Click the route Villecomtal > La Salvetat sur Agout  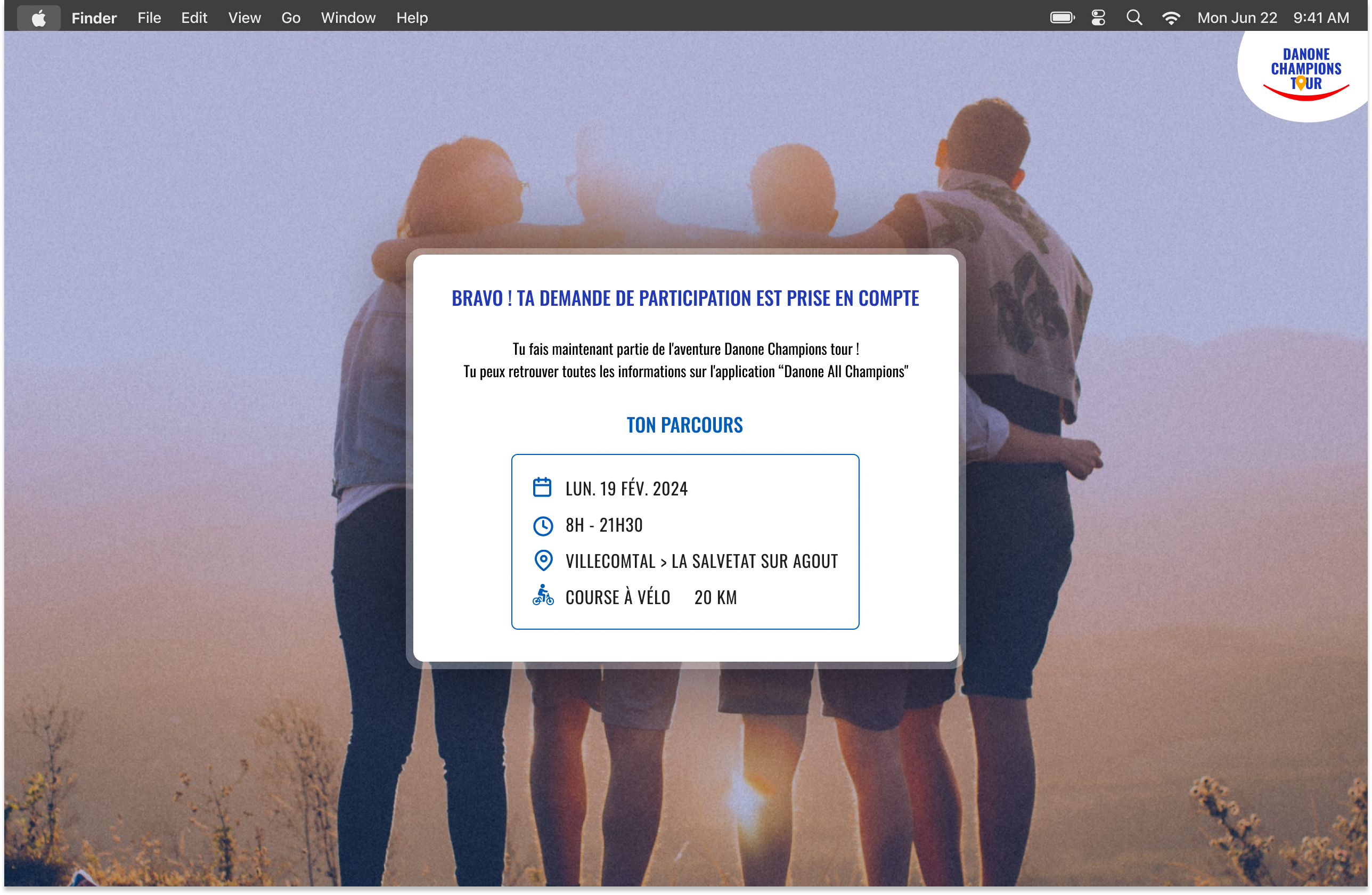[701, 561]
